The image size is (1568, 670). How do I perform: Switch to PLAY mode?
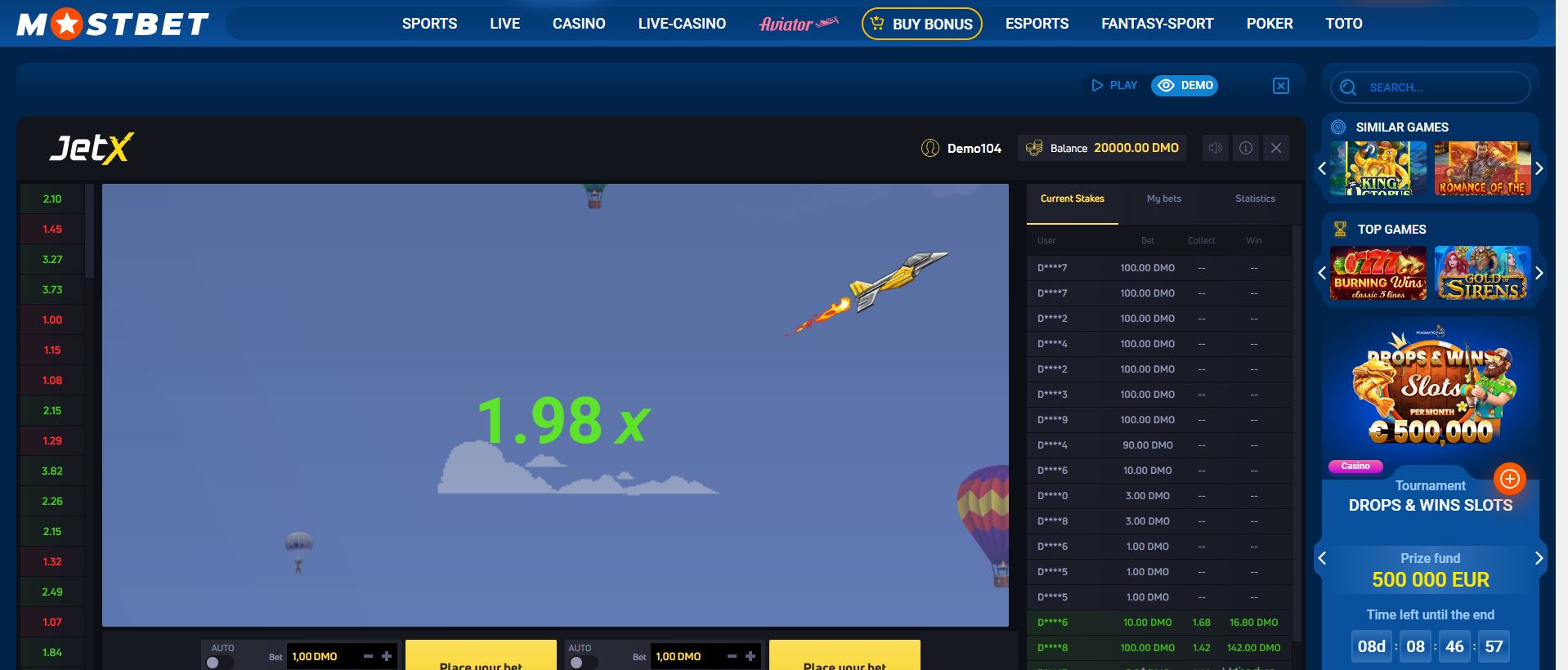[x=1114, y=86]
